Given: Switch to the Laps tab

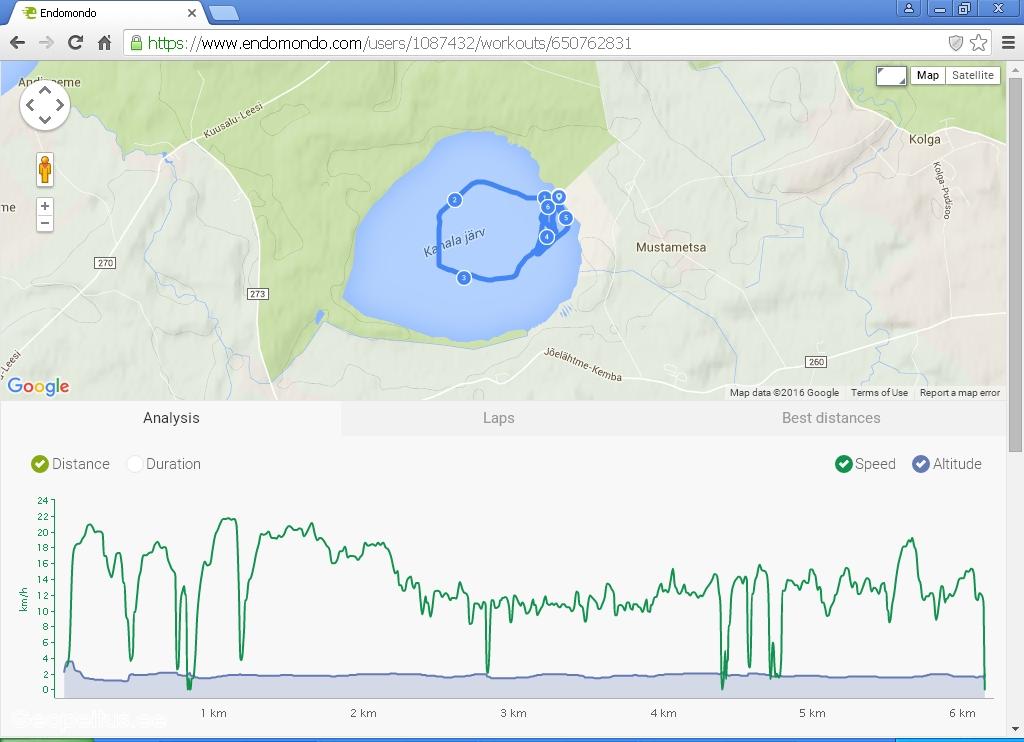Looking at the screenshot, I should coord(499,418).
